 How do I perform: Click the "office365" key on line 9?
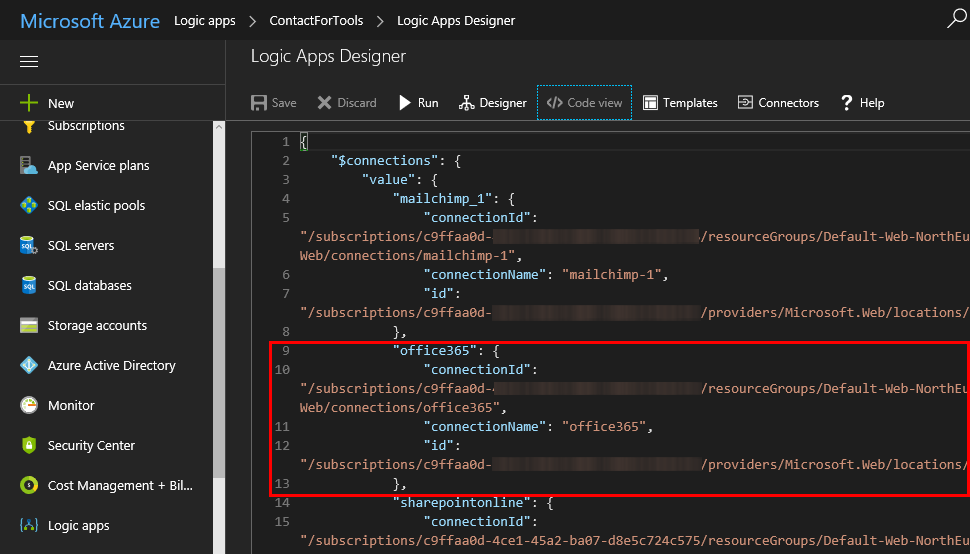[435, 351]
